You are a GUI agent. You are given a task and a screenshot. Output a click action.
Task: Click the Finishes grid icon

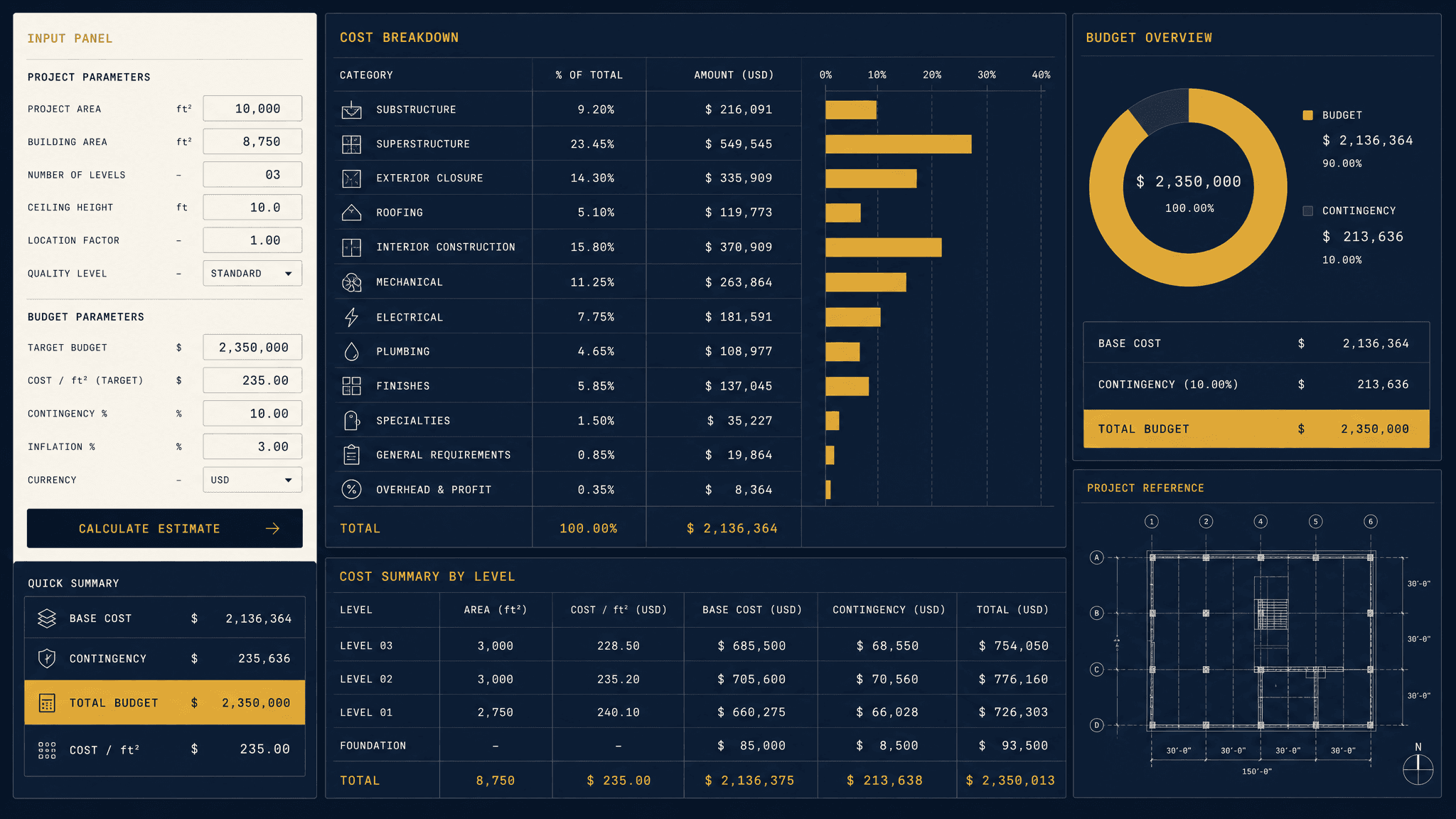pyautogui.click(x=351, y=386)
